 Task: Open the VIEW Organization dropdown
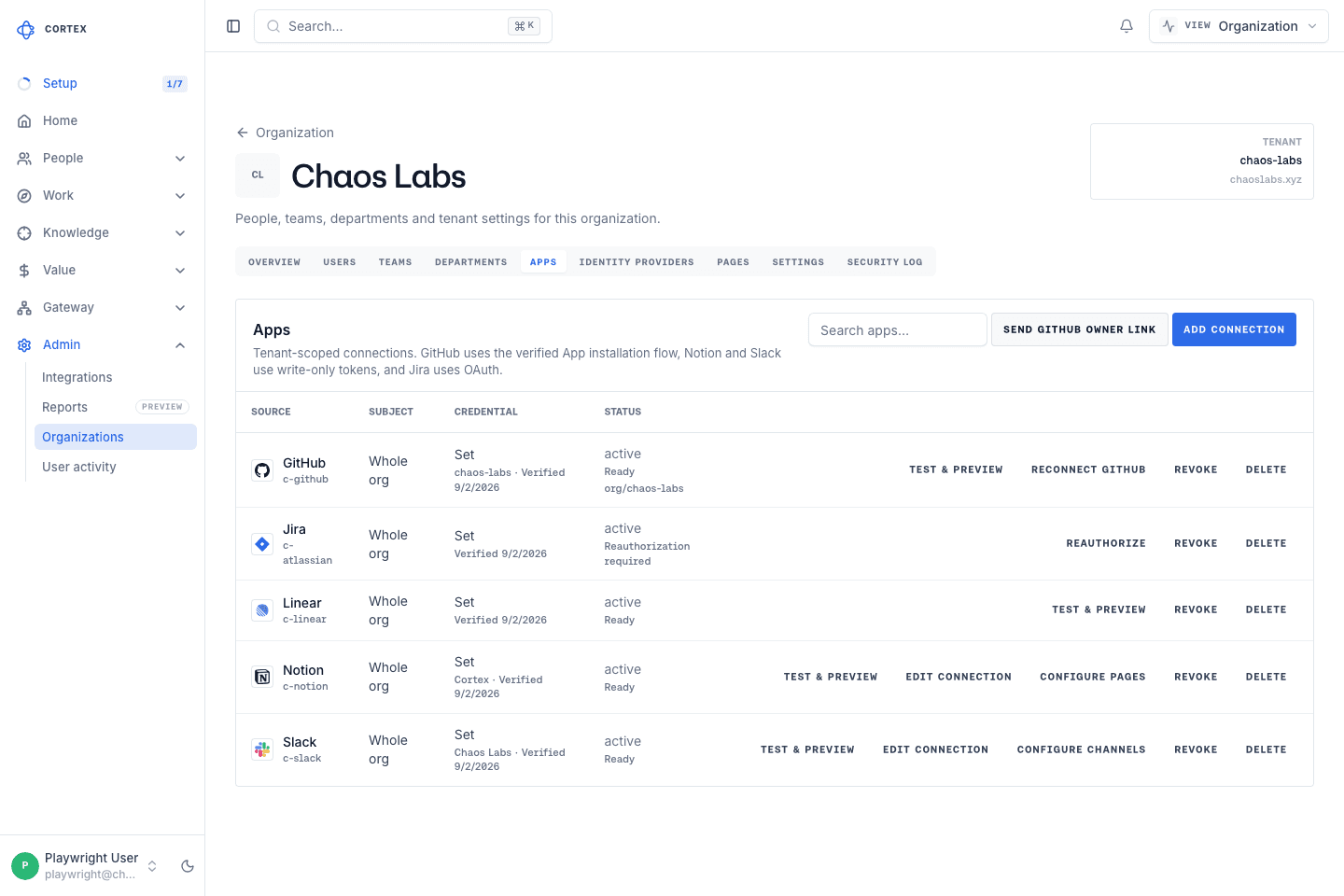1239,26
